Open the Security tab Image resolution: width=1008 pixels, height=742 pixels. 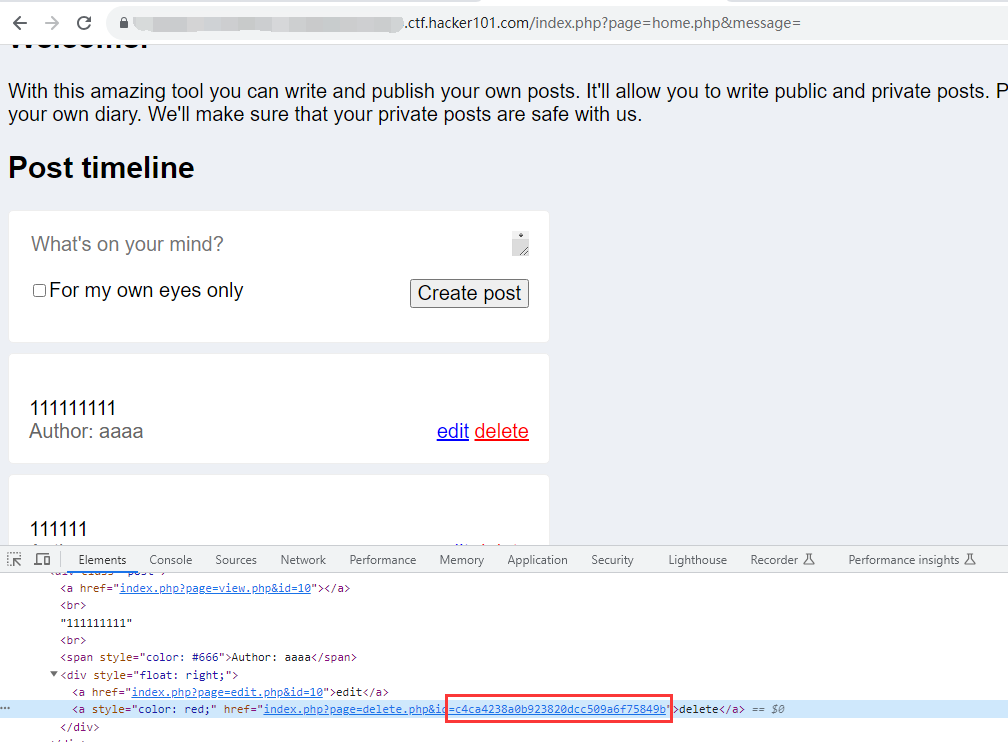click(x=612, y=560)
